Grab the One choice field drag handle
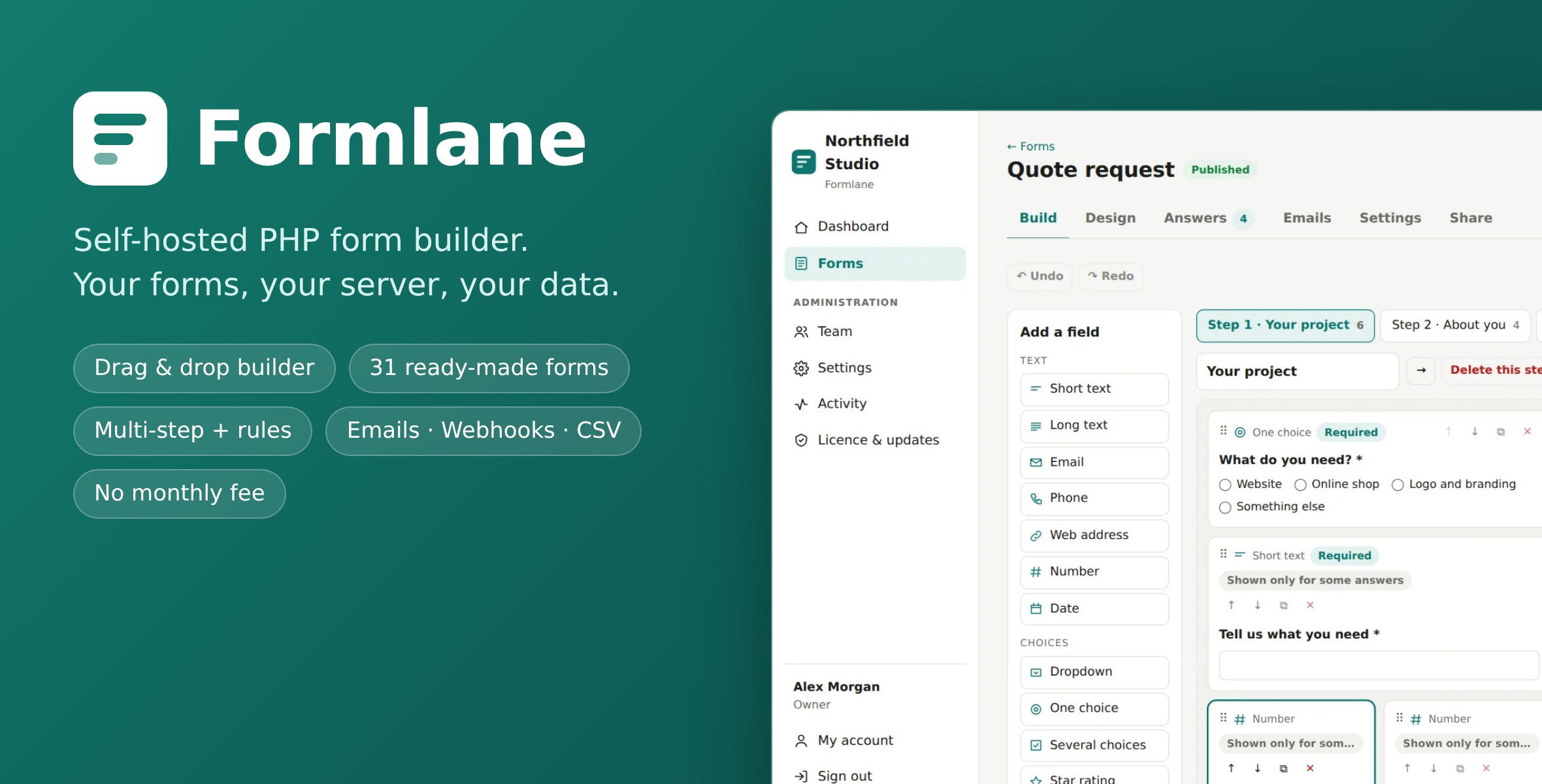The image size is (1542, 784). pos(1223,431)
